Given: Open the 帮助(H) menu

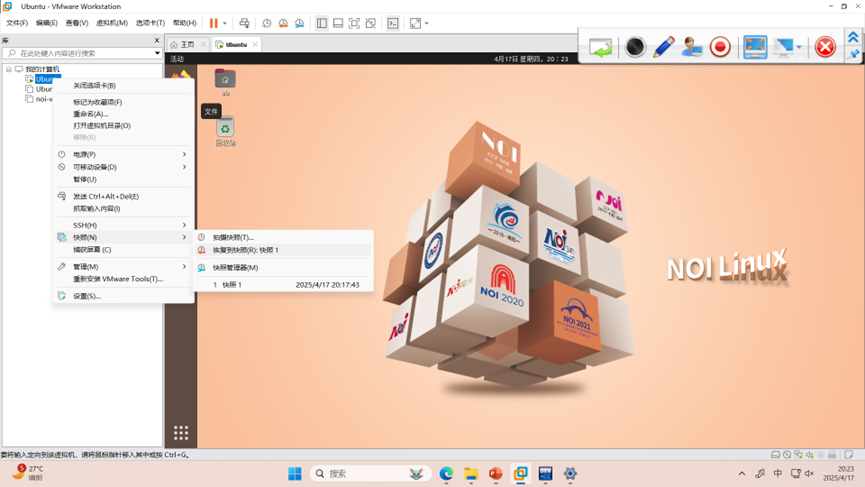Looking at the screenshot, I should (184, 23).
